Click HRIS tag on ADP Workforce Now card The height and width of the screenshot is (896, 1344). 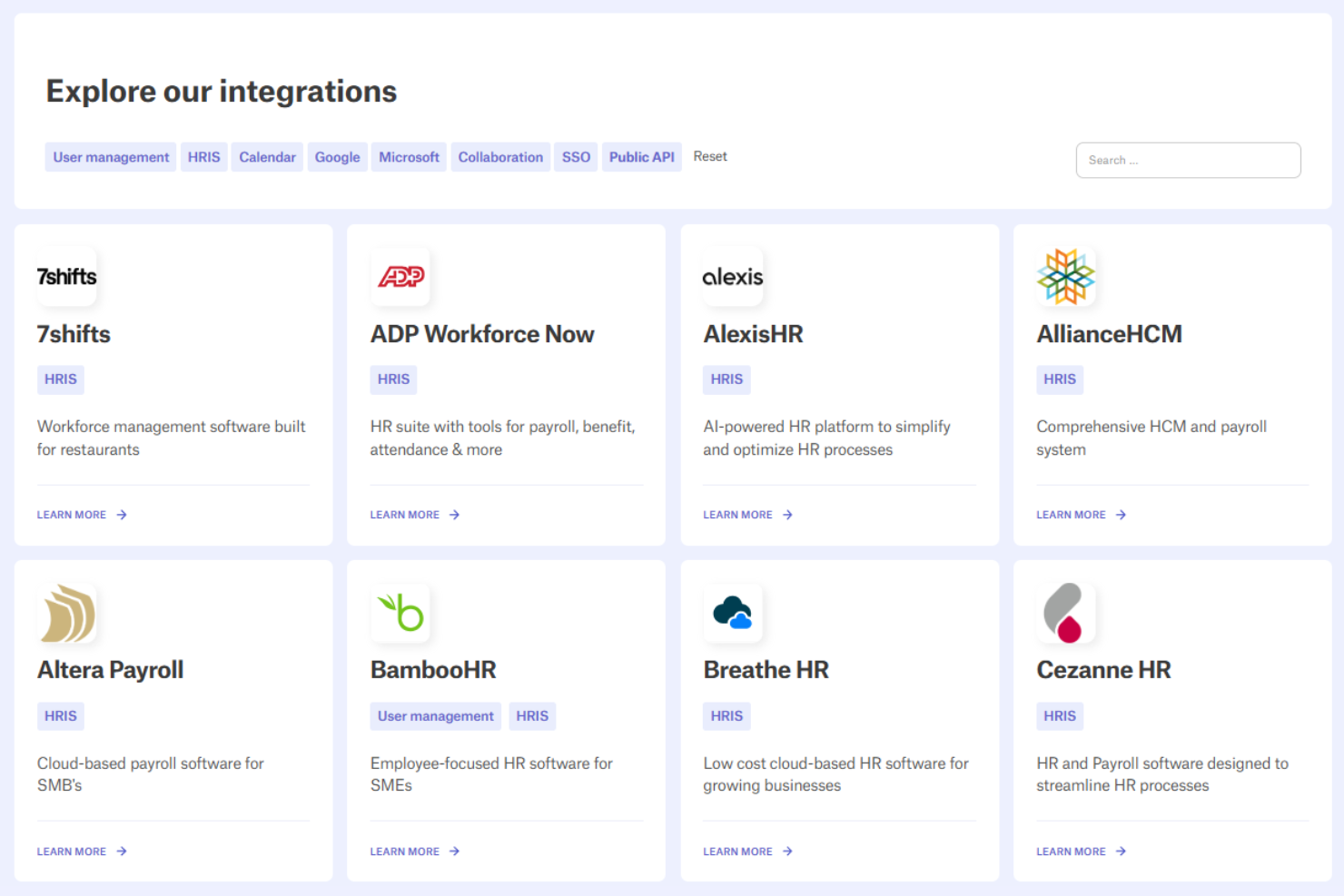[x=394, y=379]
